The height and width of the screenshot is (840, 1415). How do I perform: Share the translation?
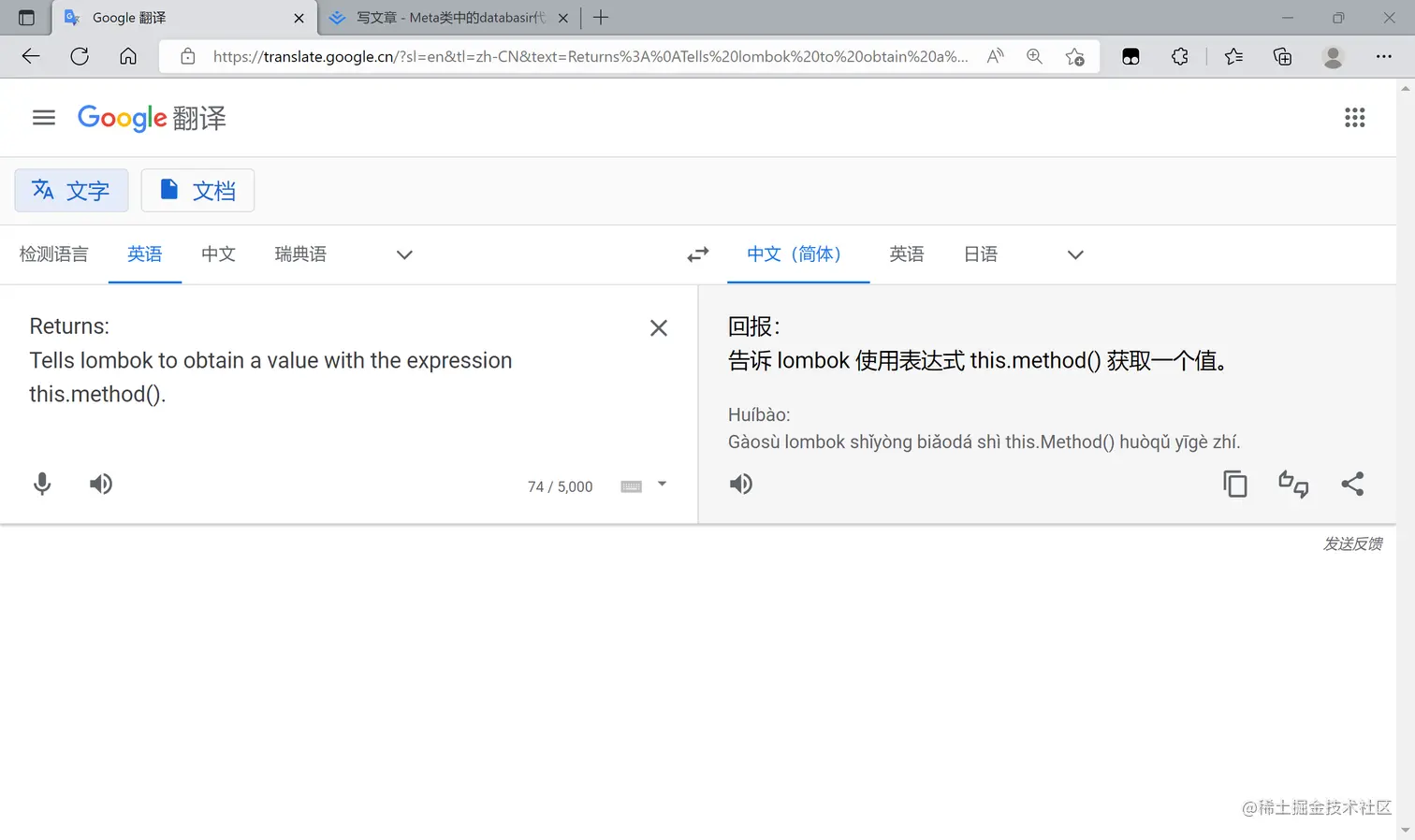coord(1352,484)
